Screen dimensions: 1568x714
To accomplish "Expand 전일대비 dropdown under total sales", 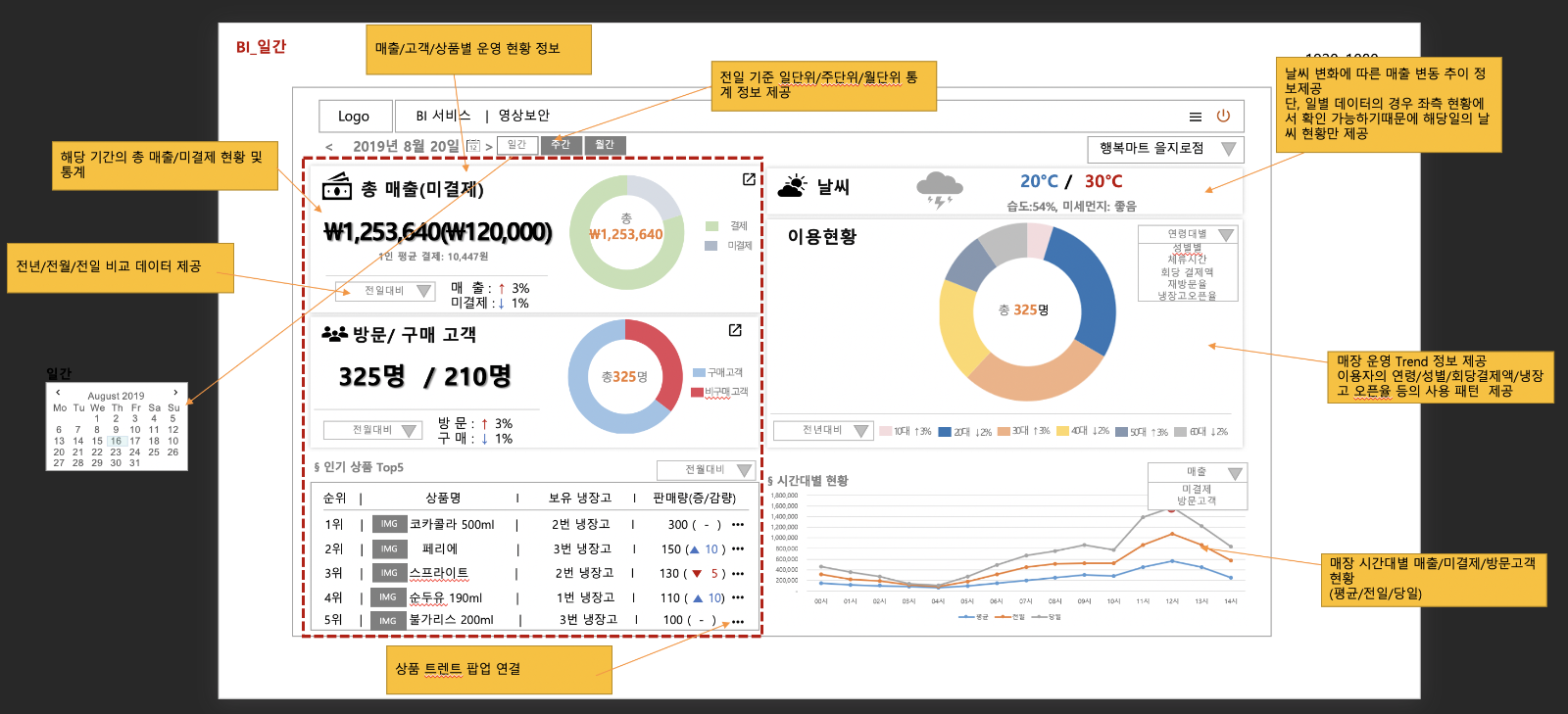I will pos(385,291).
